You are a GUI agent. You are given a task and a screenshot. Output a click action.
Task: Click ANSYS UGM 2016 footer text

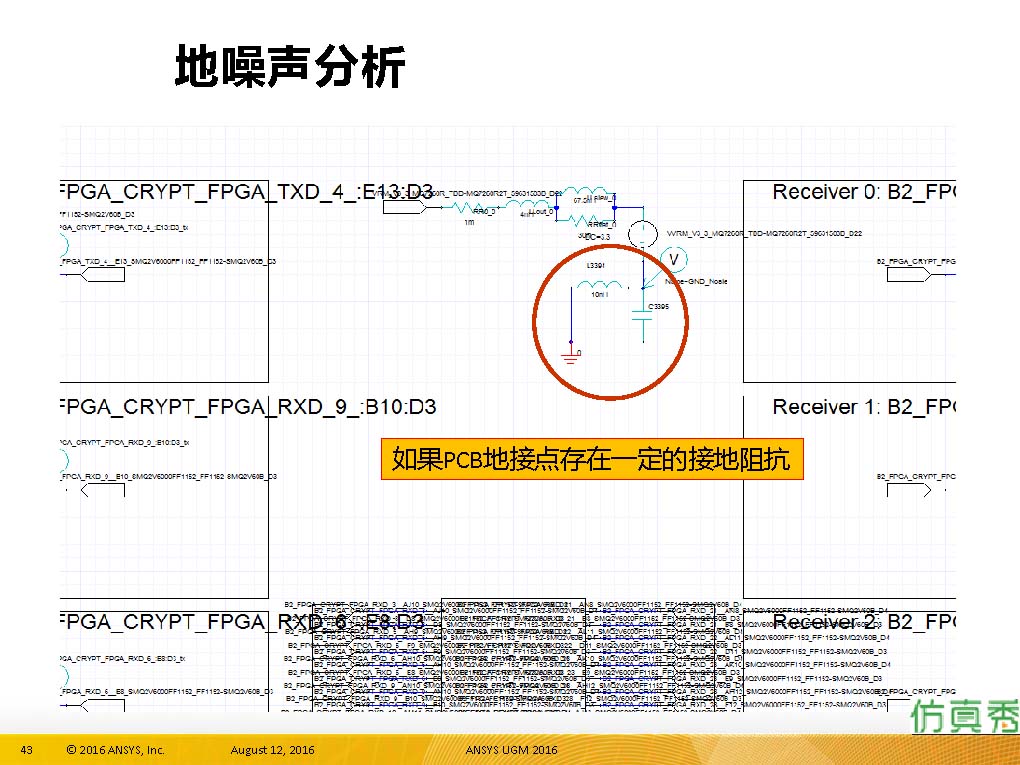511,750
